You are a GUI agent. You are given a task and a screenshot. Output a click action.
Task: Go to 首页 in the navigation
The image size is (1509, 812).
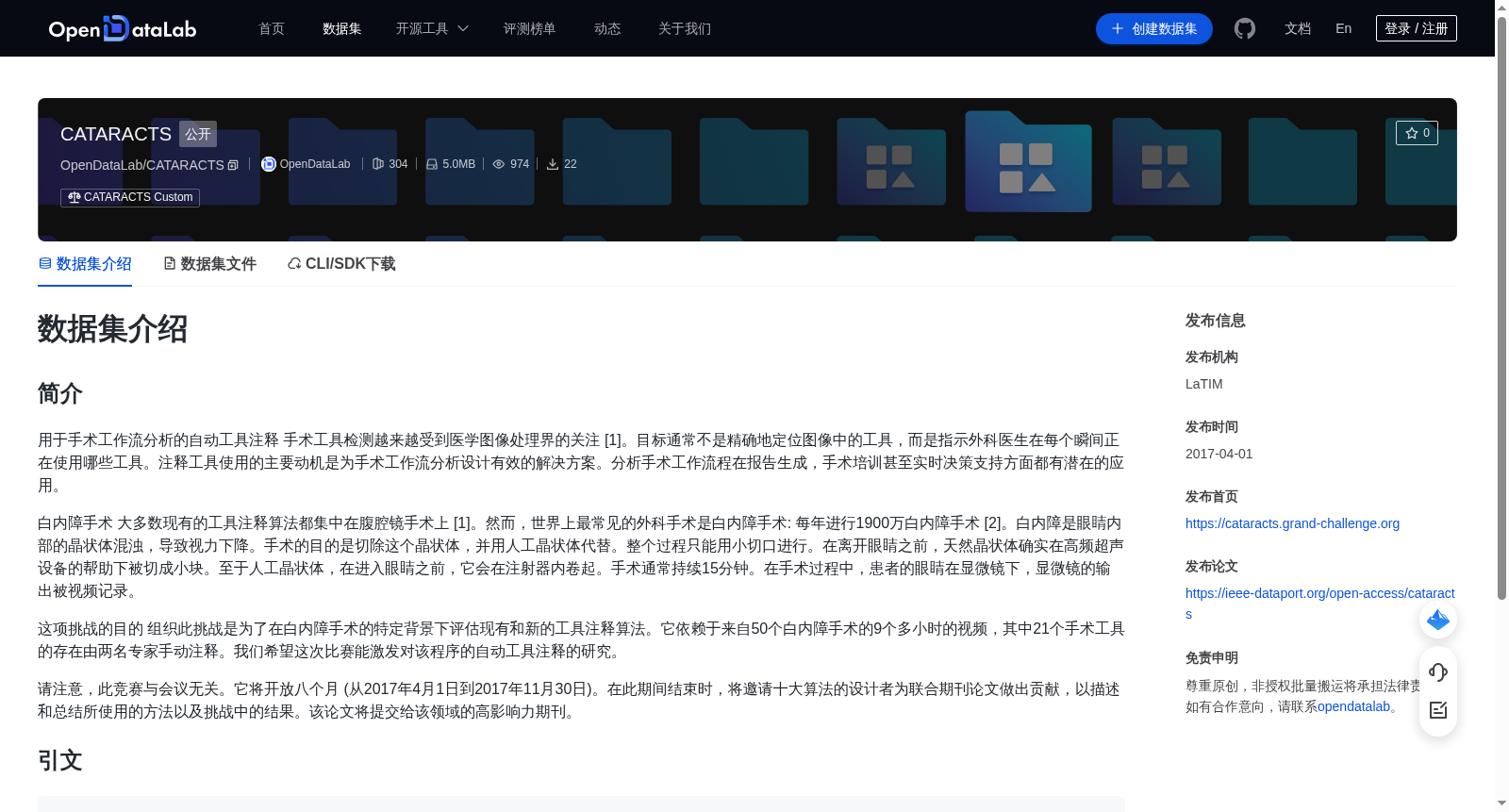click(x=272, y=28)
